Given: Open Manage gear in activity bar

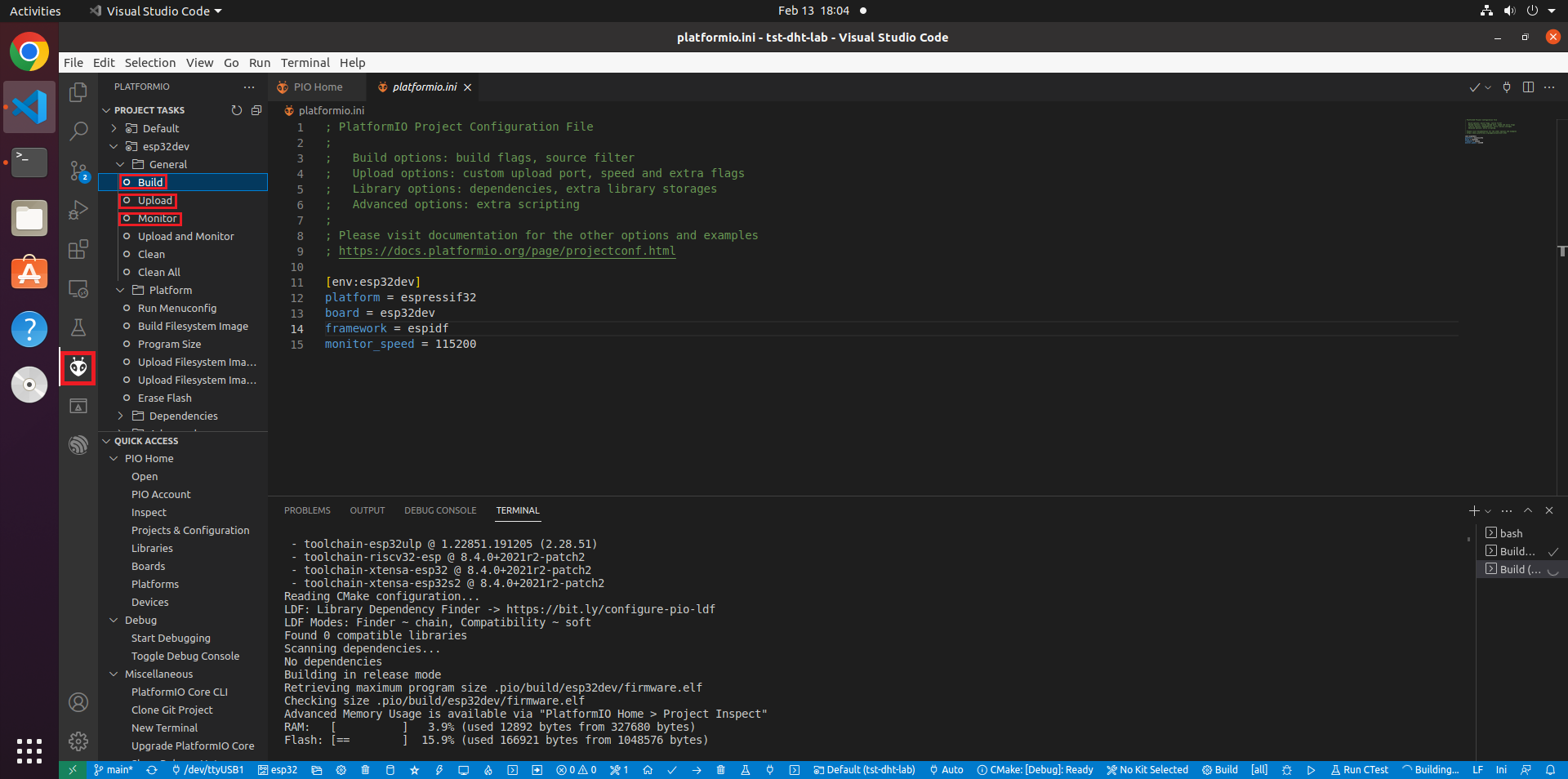Looking at the screenshot, I should click(78, 741).
